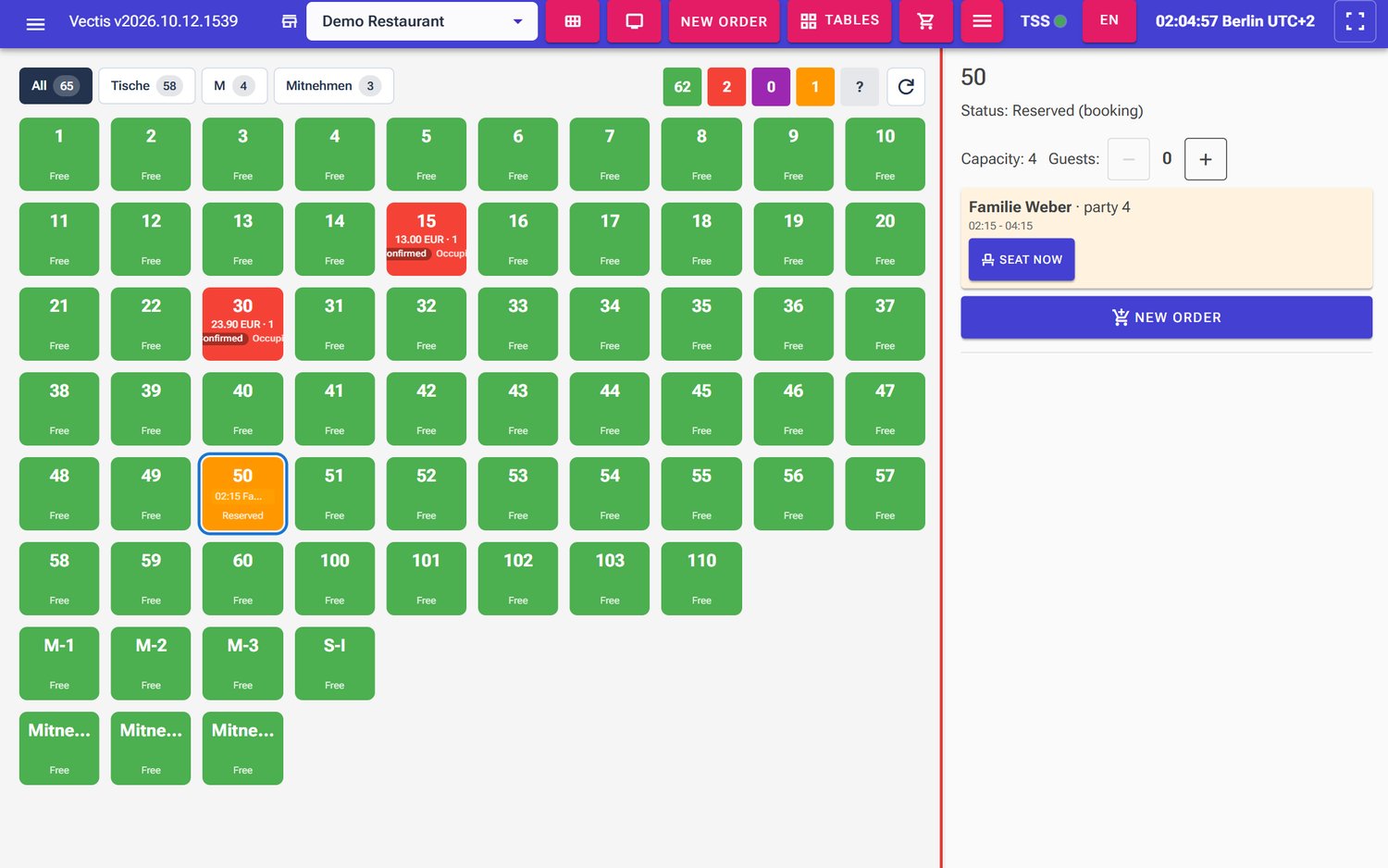
Task: Select table S-I
Action: pyautogui.click(x=334, y=663)
